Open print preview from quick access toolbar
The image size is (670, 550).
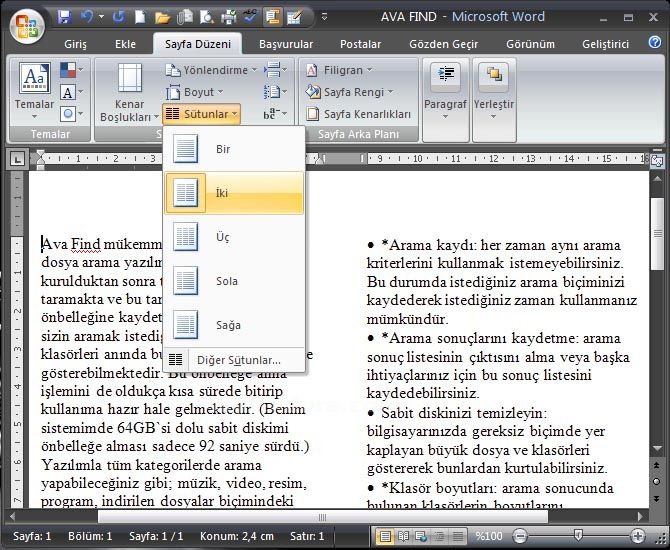[x=207, y=17]
